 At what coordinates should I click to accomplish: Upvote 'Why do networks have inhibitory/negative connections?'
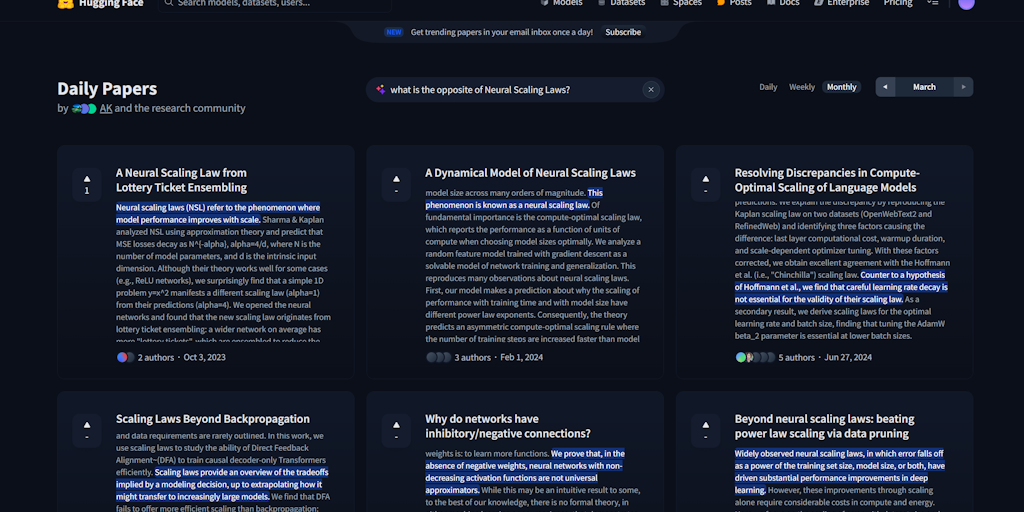[x=396, y=430]
